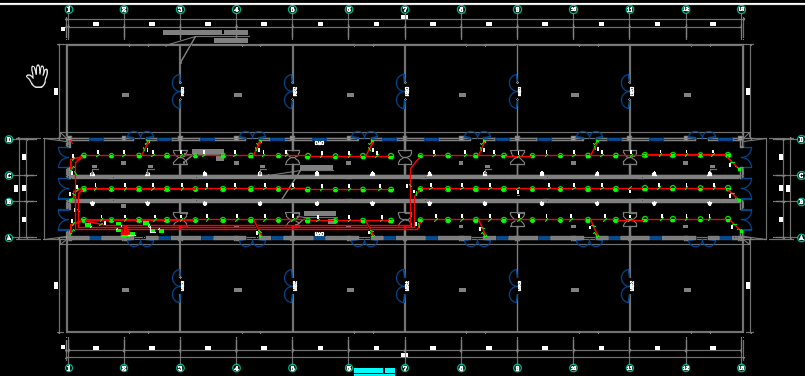This screenshot has width=805, height=376.
Task: Pick axis bubble D on the left side
Action: 9,139
